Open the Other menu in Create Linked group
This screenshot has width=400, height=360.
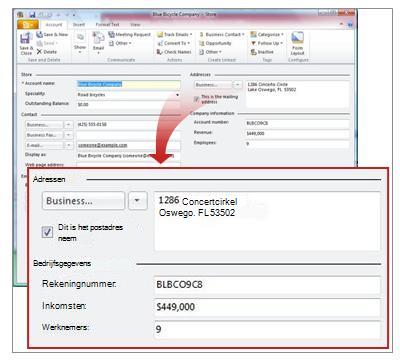point(210,52)
